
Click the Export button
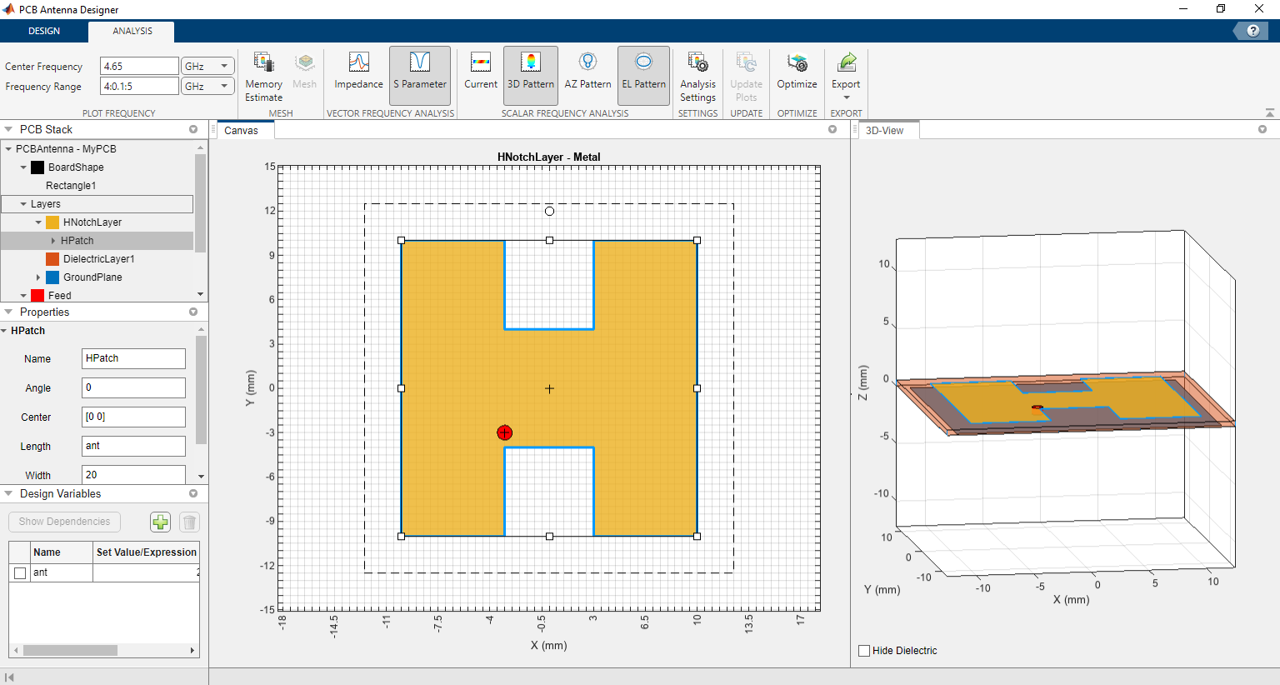pos(846,74)
